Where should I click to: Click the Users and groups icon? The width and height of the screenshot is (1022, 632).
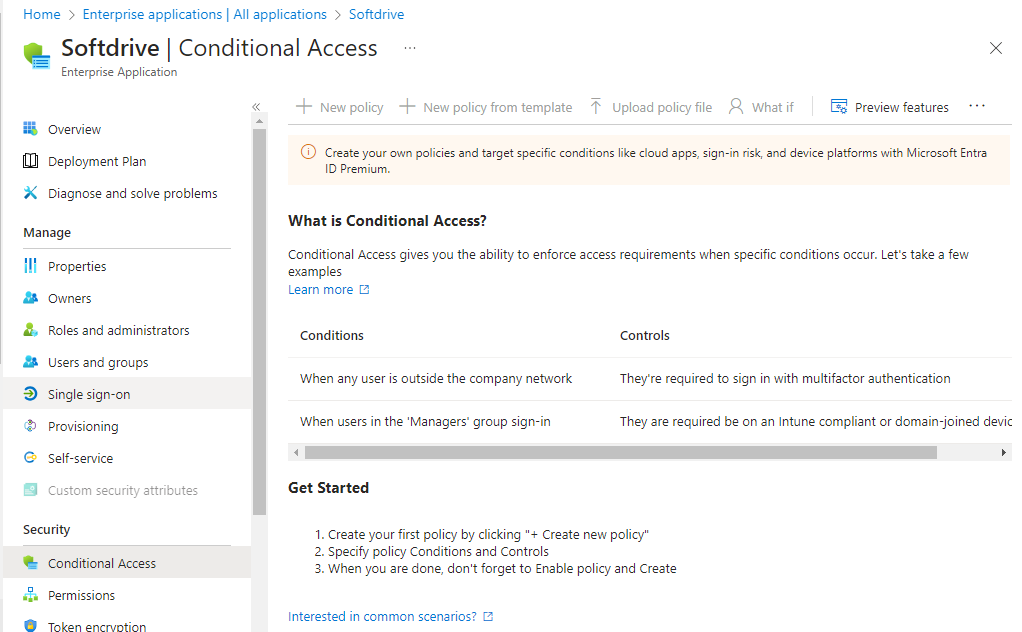30,361
